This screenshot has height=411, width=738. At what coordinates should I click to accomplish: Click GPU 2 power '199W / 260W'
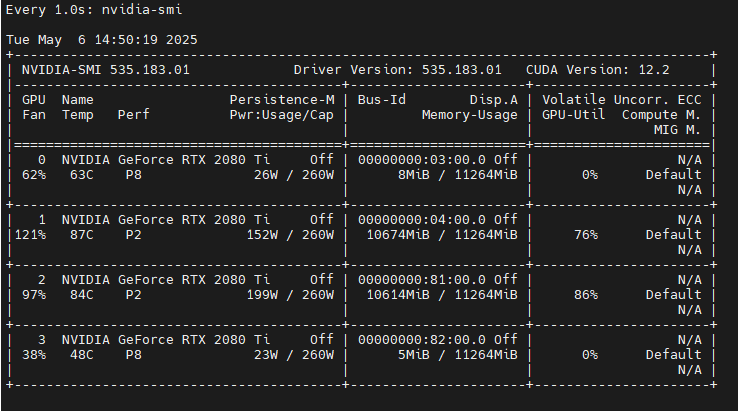pos(290,295)
